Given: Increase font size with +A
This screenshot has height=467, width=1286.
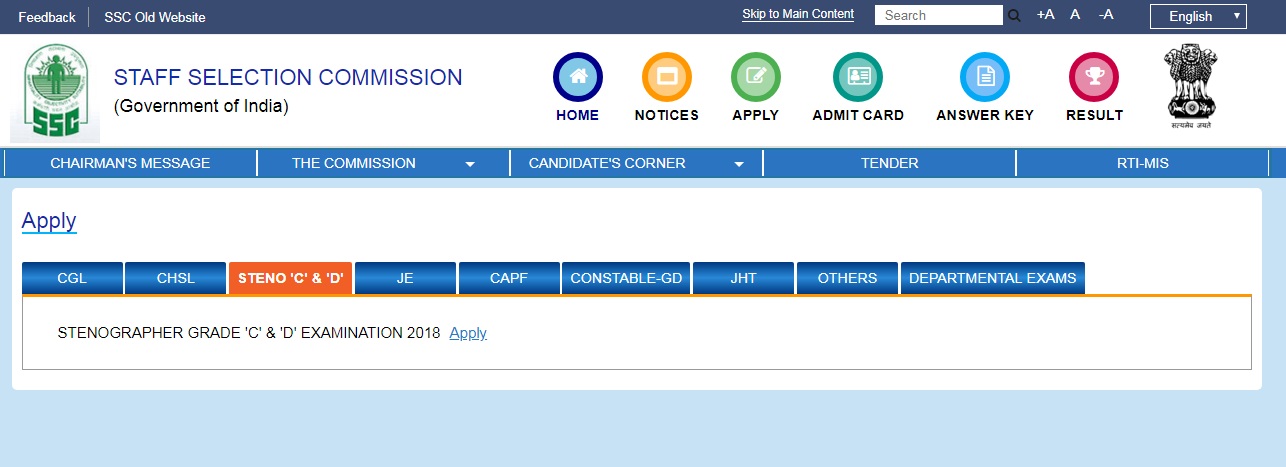Looking at the screenshot, I should click(1045, 15).
